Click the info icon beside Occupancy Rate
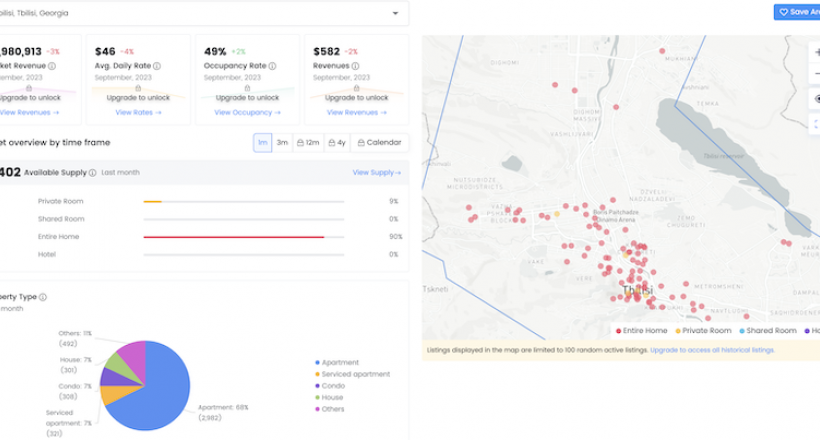Image resolution: width=820 pixels, height=440 pixels. tap(272, 66)
